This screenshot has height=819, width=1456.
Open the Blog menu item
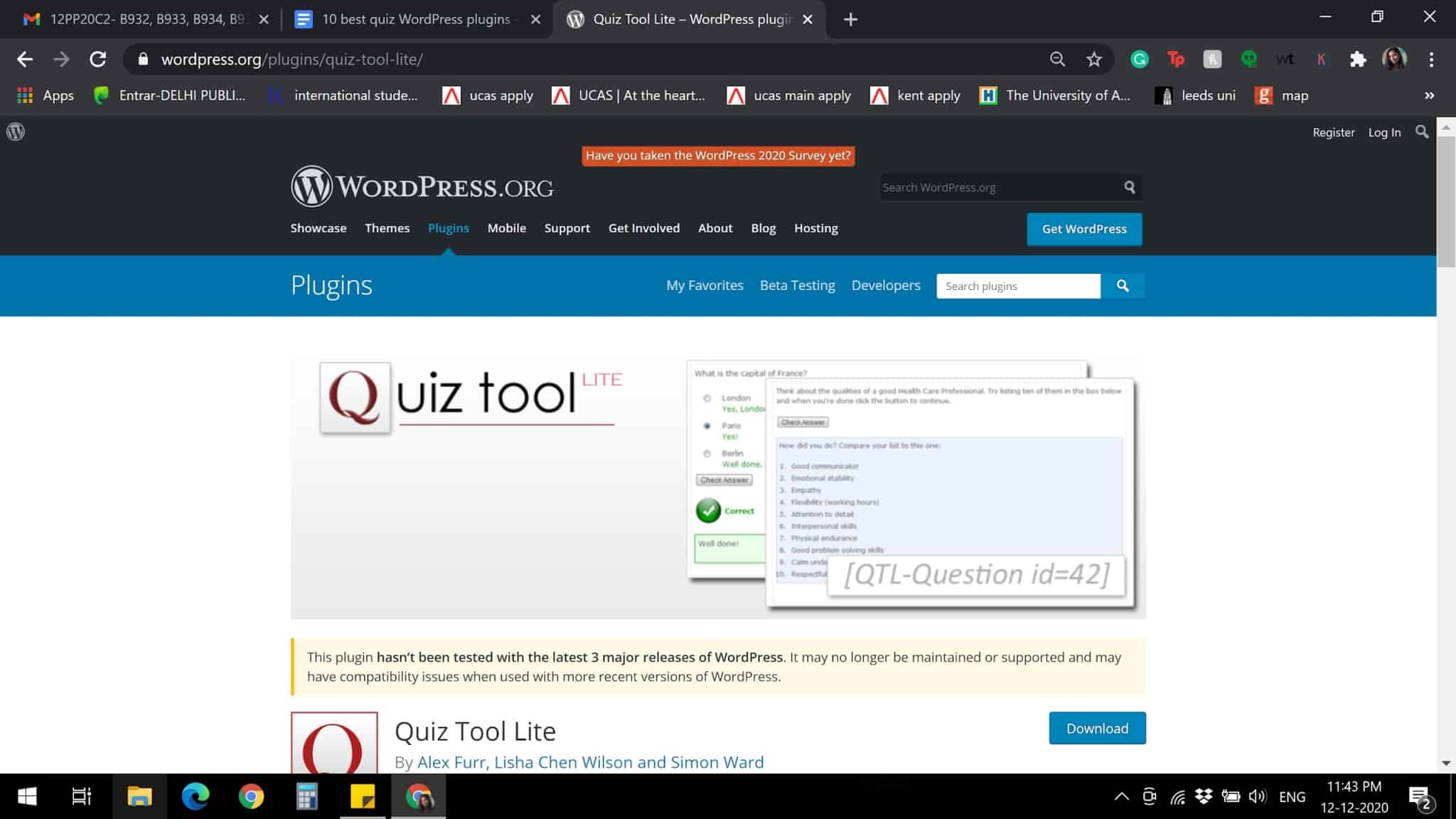764,228
